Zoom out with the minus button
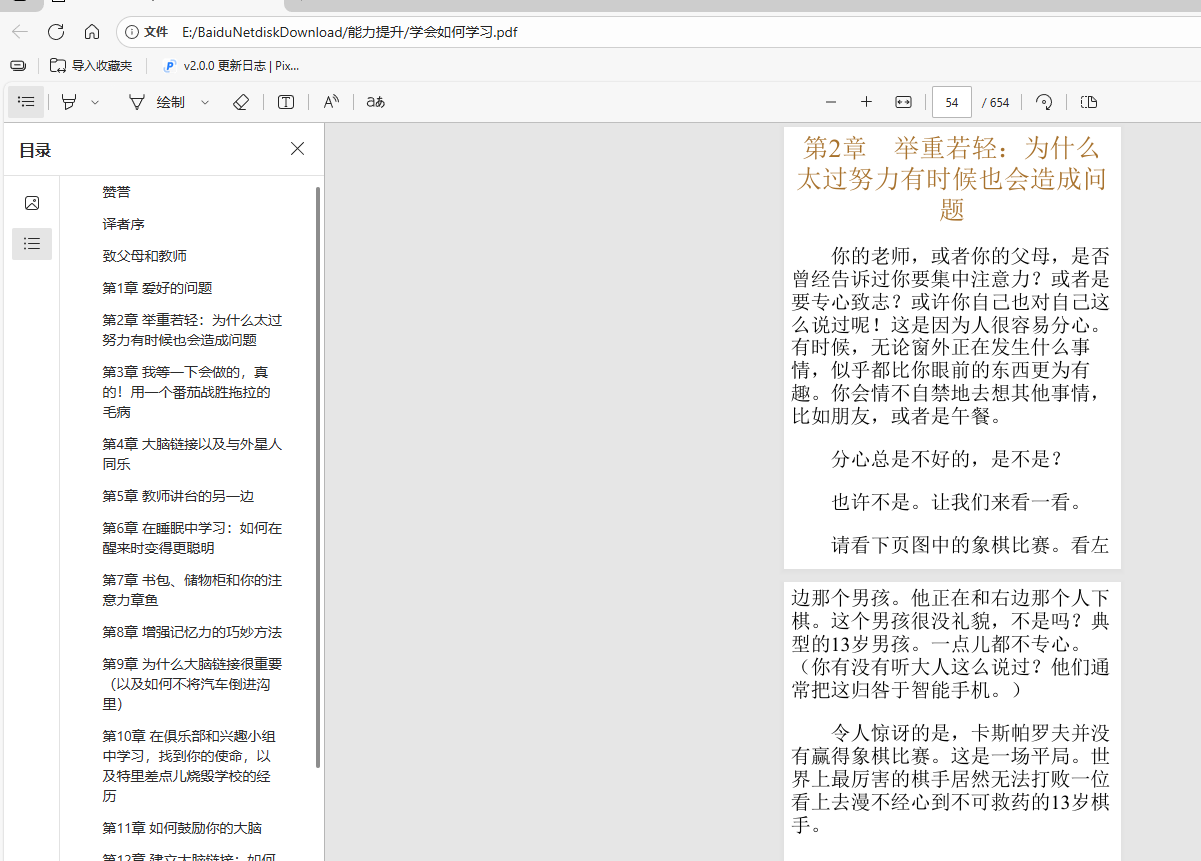The height and width of the screenshot is (861, 1201). click(830, 102)
